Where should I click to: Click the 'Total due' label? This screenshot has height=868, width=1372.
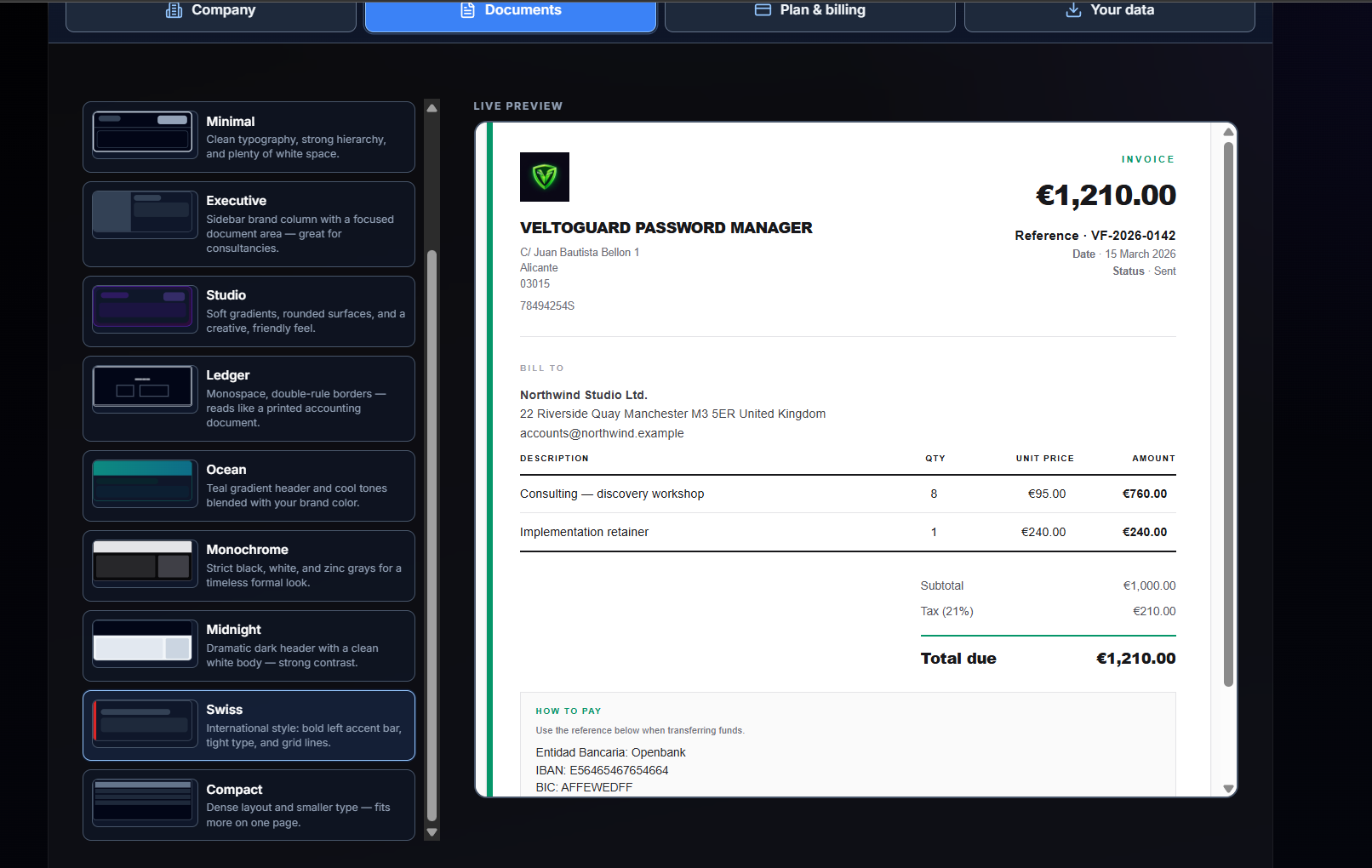958,659
